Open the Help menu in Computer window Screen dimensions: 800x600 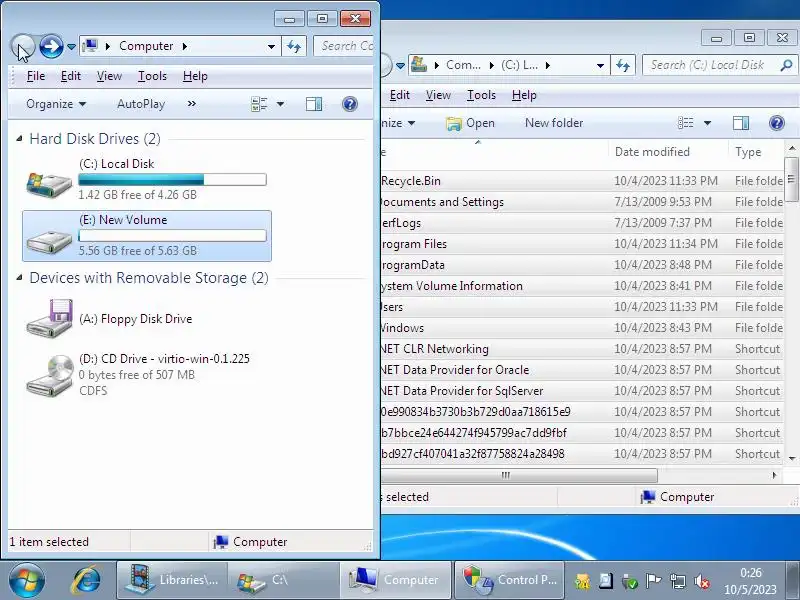[x=195, y=76]
